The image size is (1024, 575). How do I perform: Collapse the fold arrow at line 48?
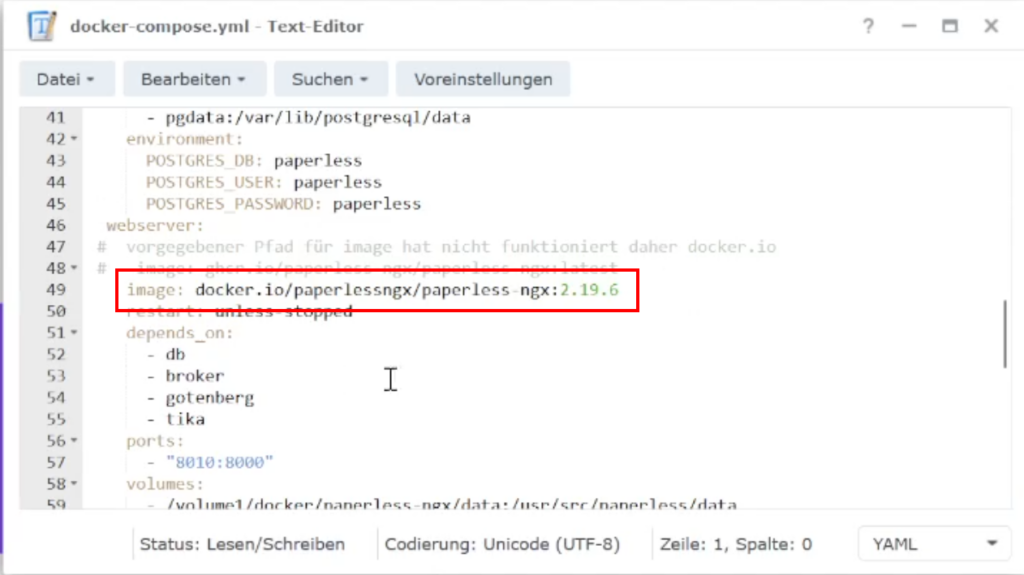point(74,268)
